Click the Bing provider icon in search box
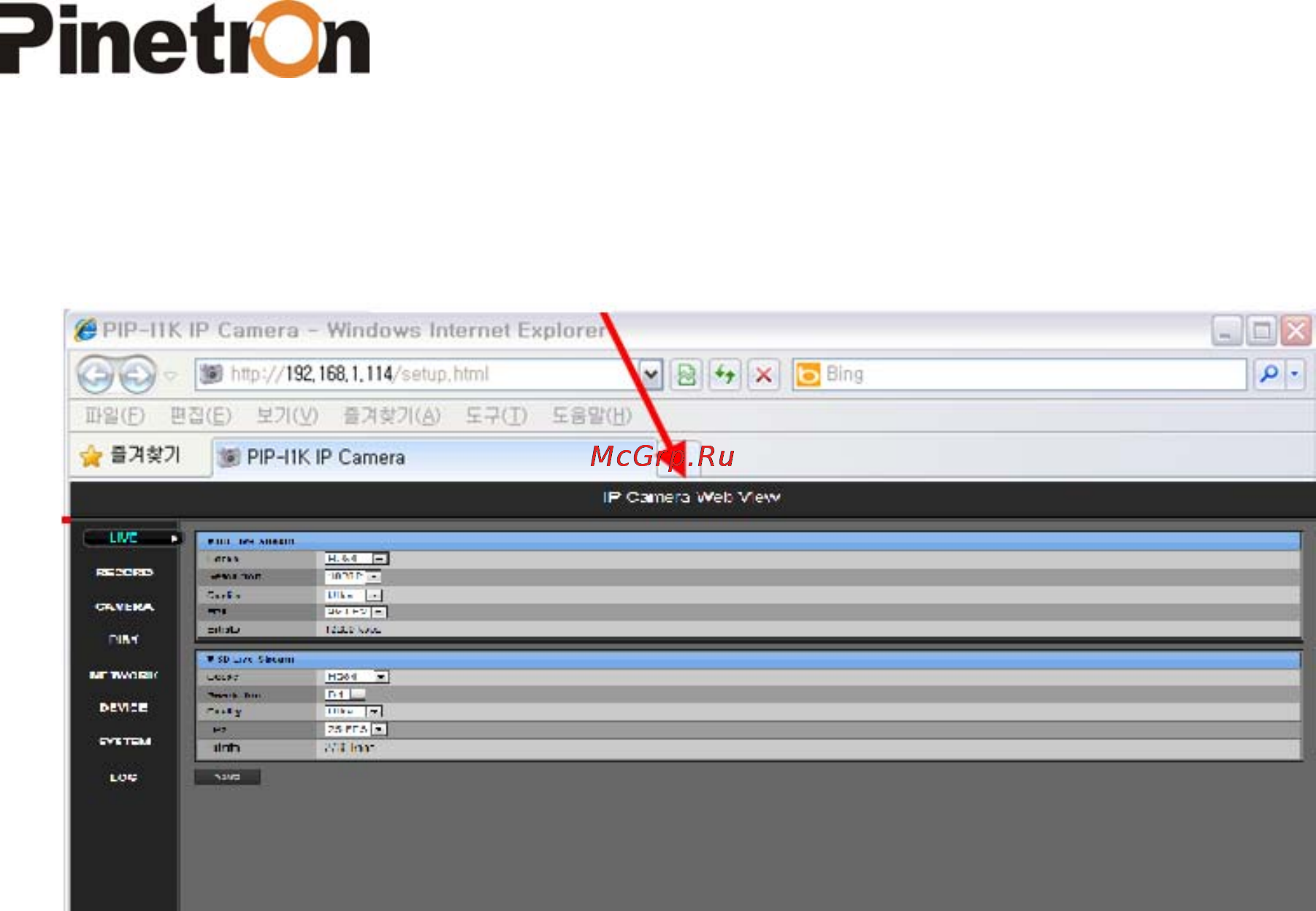Viewport: 1316px width, 911px height. (x=808, y=375)
